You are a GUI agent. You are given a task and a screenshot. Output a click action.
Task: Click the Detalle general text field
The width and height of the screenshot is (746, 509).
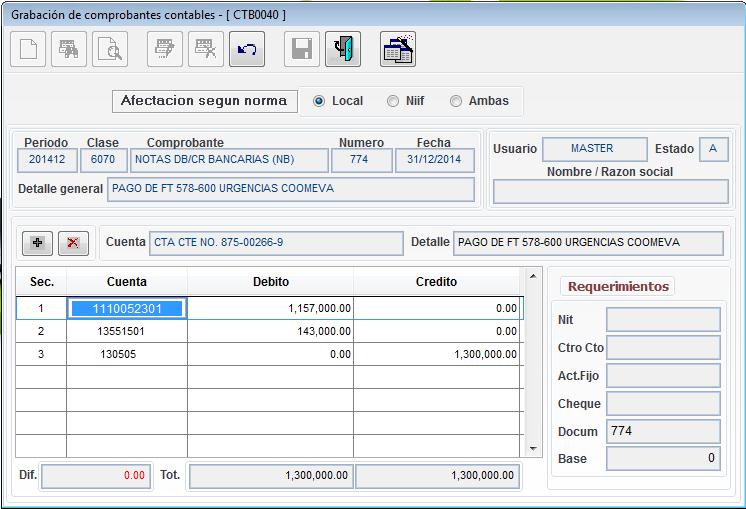coord(291,189)
